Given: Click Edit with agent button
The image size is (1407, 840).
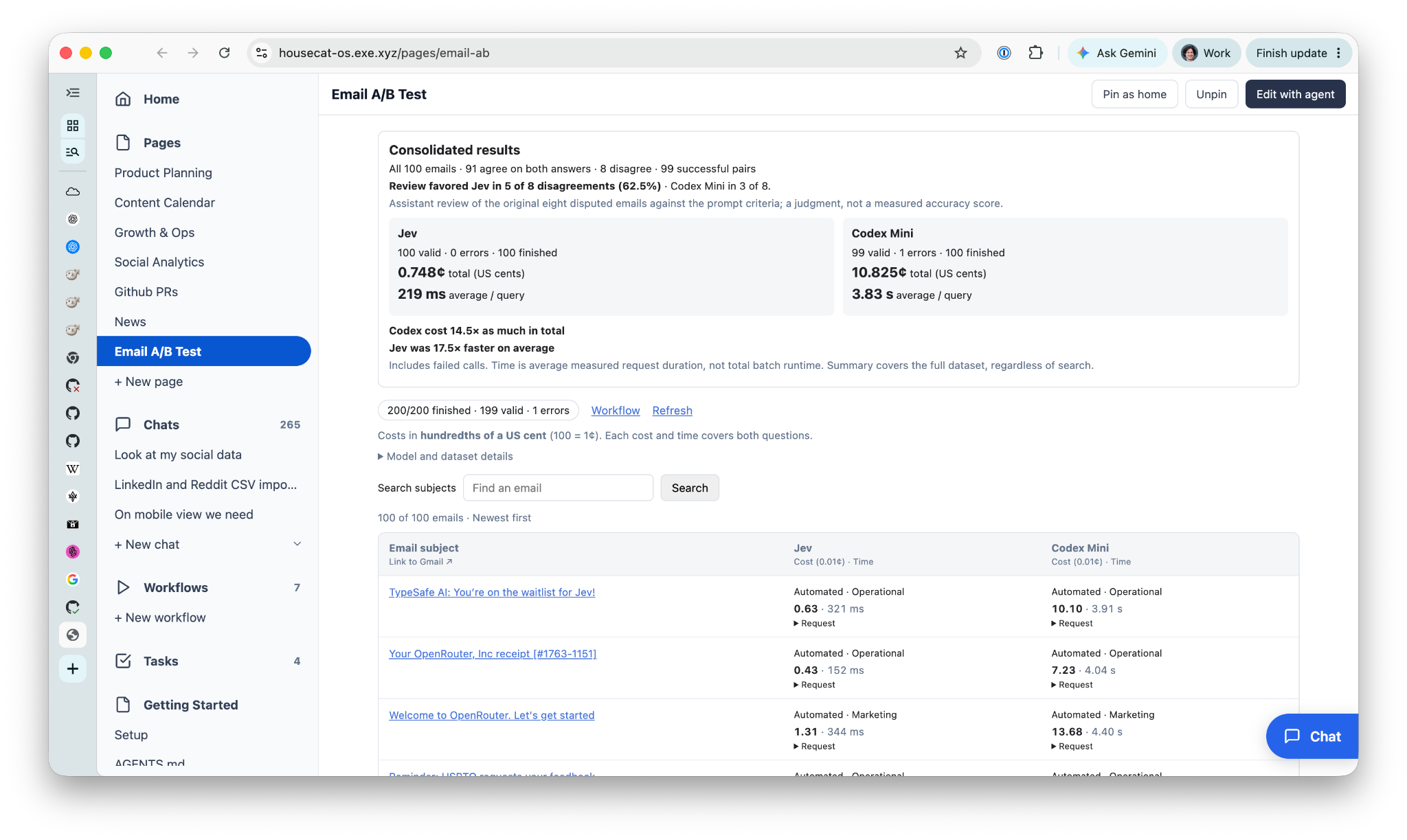Looking at the screenshot, I should pos(1295,94).
